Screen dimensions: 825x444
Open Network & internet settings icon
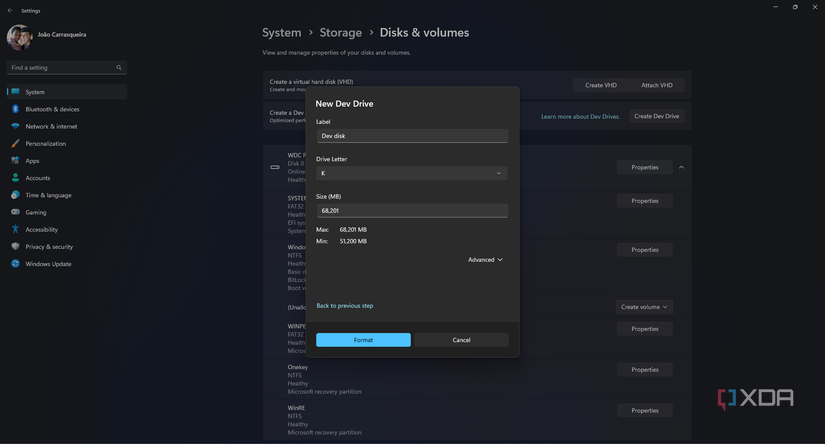point(15,126)
